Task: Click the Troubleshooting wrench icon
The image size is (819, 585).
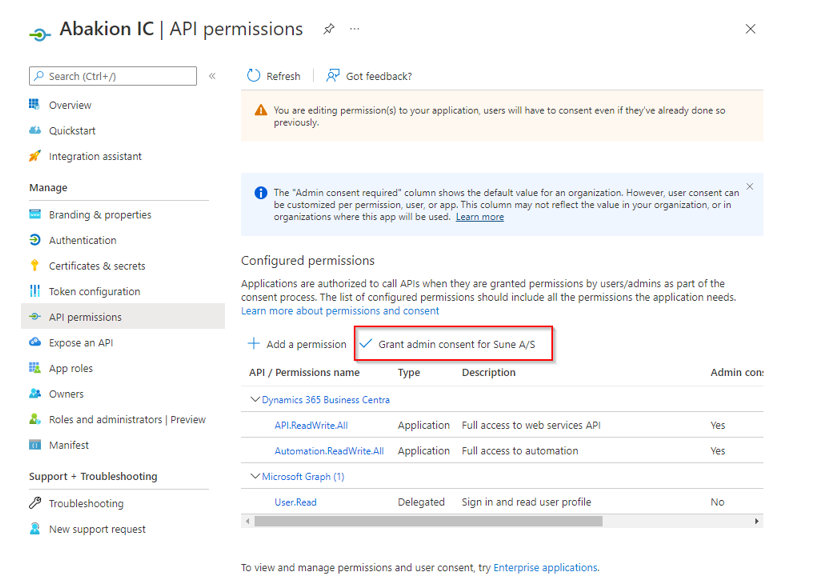Action: tap(34, 503)
